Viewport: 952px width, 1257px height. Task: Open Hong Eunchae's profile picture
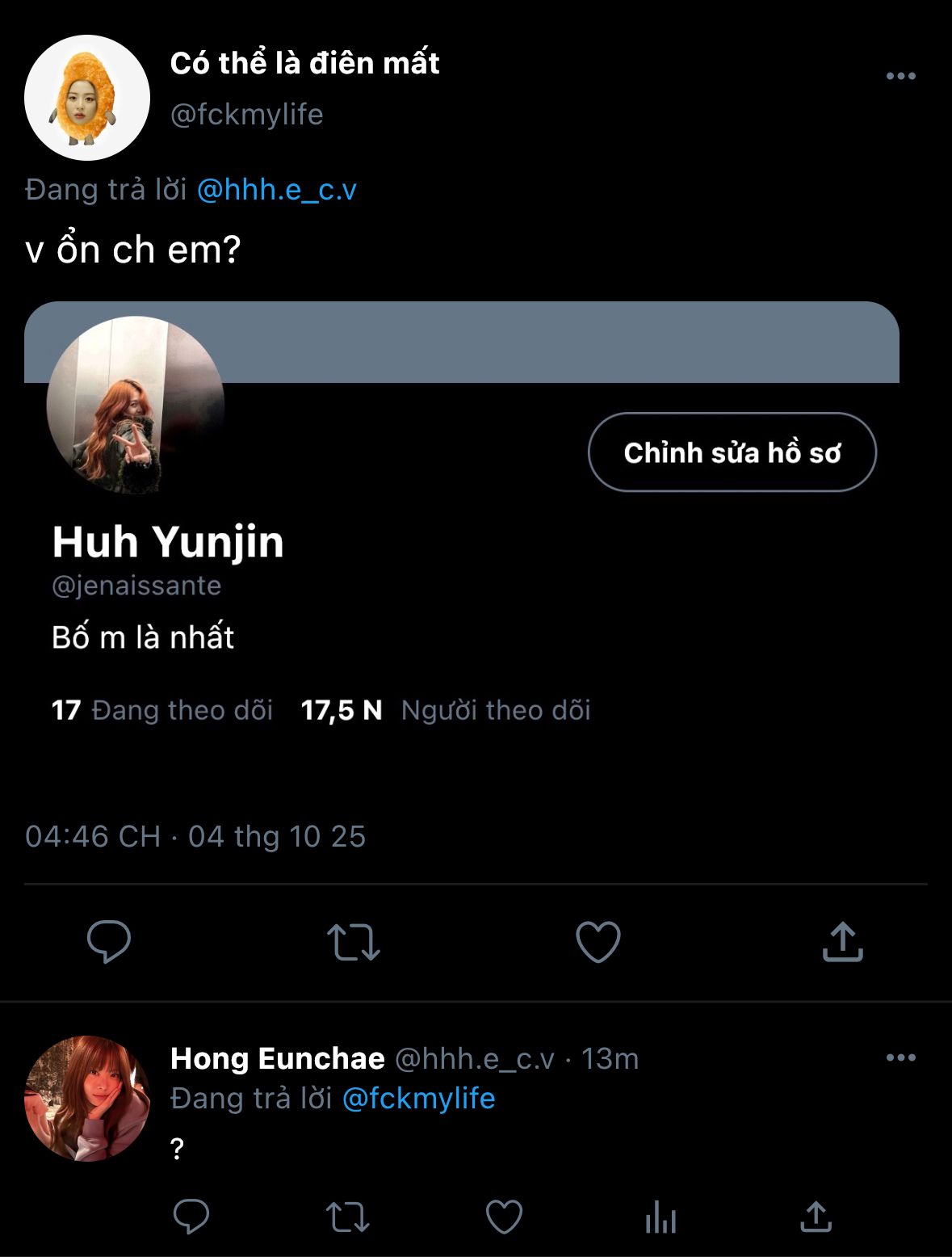87,1099
